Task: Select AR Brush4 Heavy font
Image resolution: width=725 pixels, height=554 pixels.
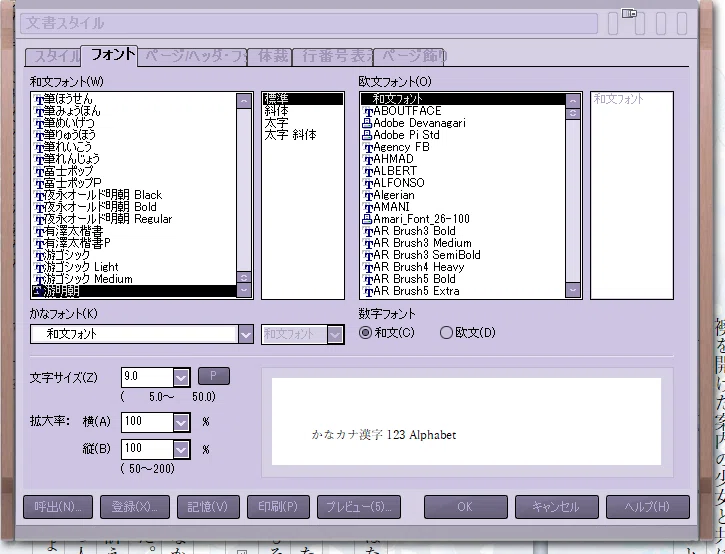Action: 463,267
